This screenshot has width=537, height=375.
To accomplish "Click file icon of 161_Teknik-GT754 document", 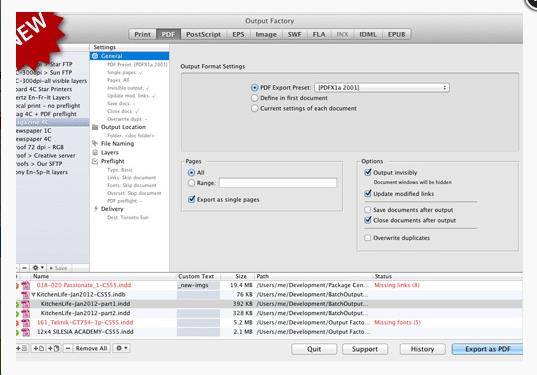I will (26, 322).
